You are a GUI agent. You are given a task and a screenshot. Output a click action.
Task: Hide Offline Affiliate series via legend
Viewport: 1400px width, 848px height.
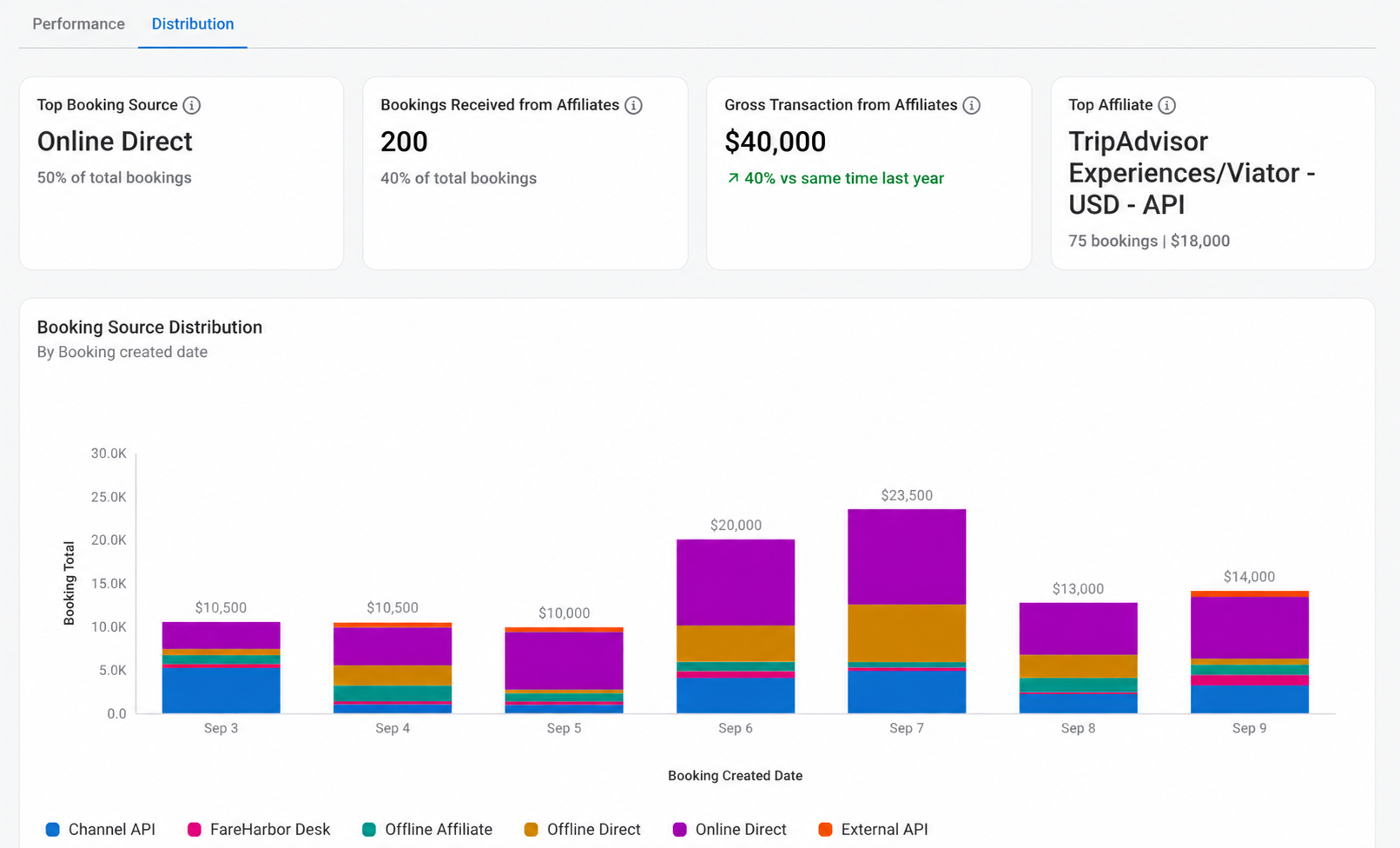[427, 830]
